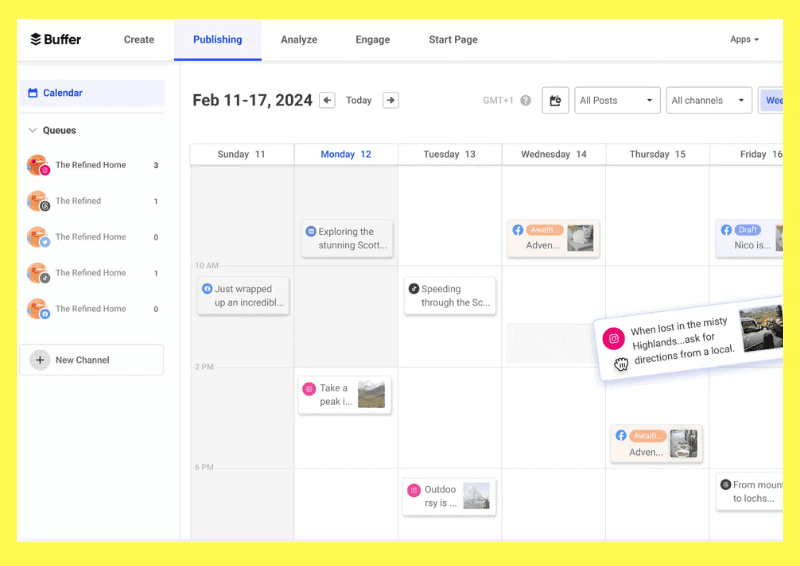Screen dimensions: 800x566
Task: Click the Draft badge on 'Nico is...' post
Action: [747, 230]
